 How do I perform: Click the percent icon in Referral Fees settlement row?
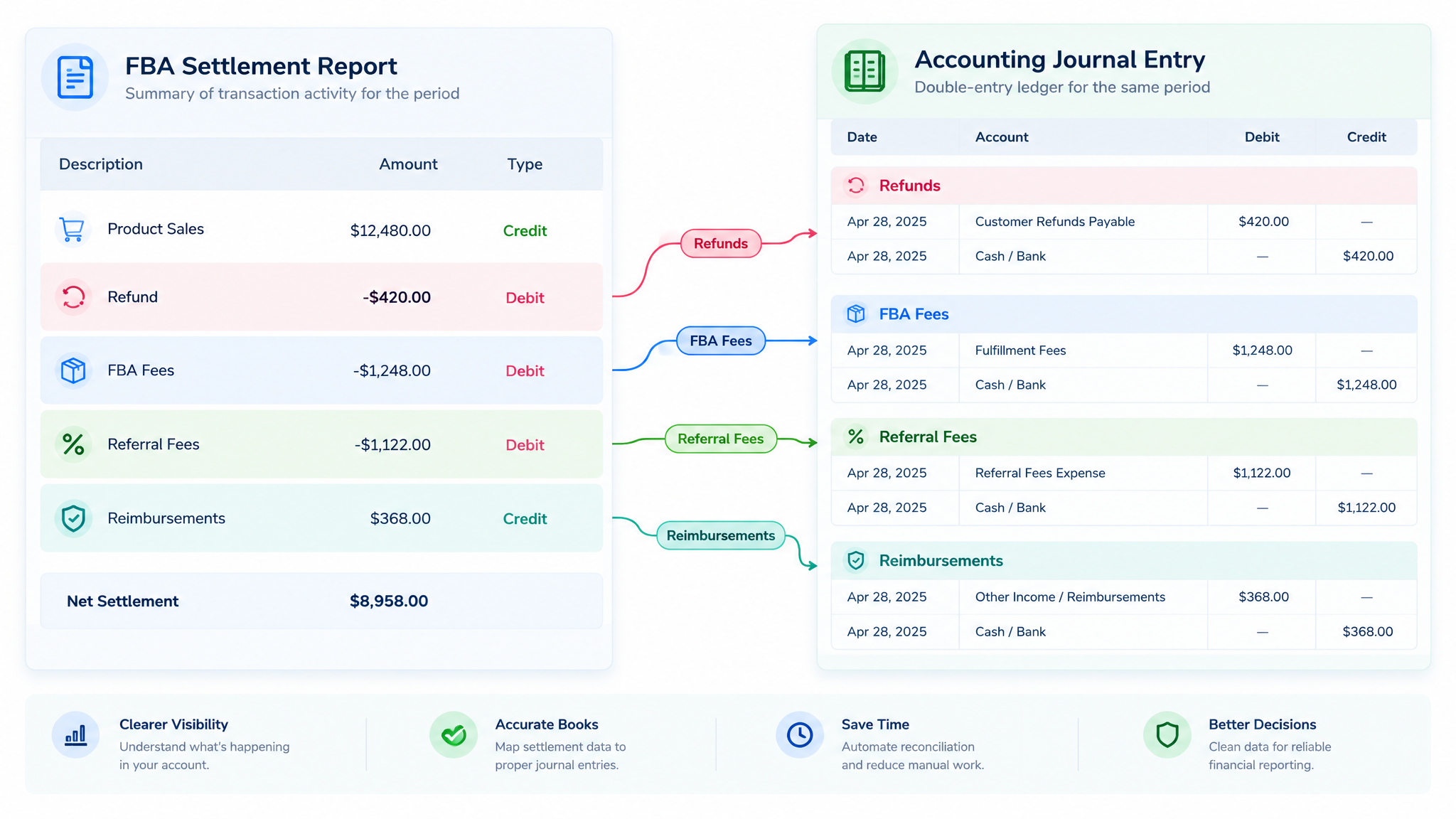pos(73,444)
